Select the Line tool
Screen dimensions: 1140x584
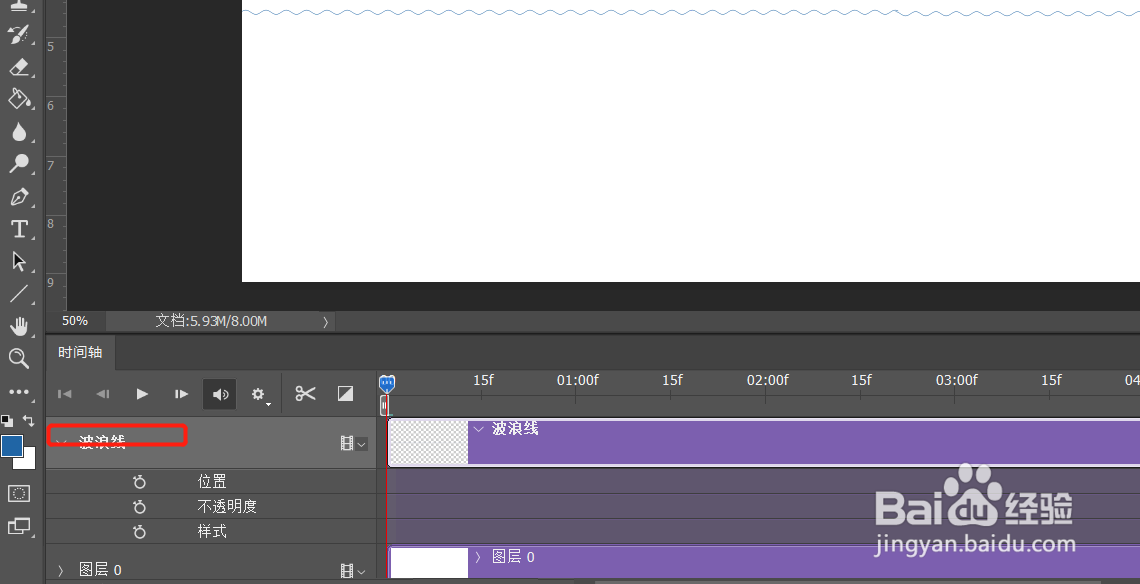click(19, 294)
